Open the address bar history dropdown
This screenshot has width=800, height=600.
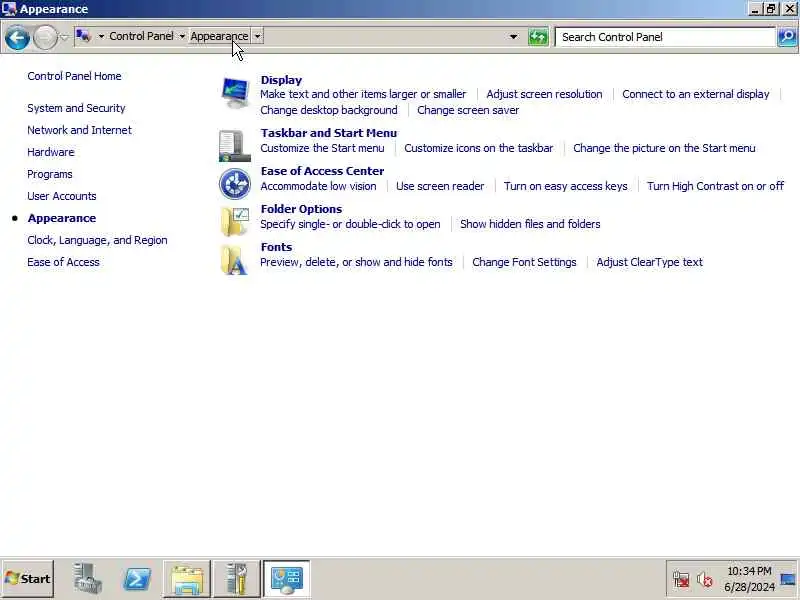514,37
